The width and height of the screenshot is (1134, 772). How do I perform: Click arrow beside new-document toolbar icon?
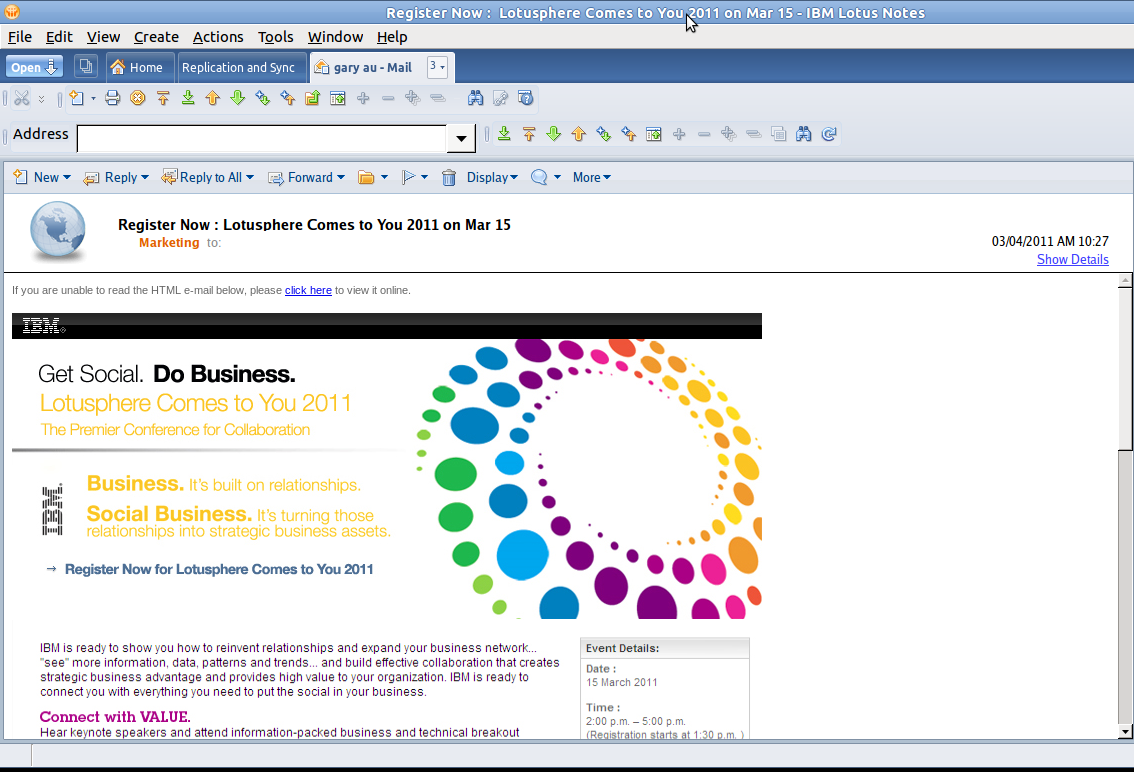click(x=93, y=98)
